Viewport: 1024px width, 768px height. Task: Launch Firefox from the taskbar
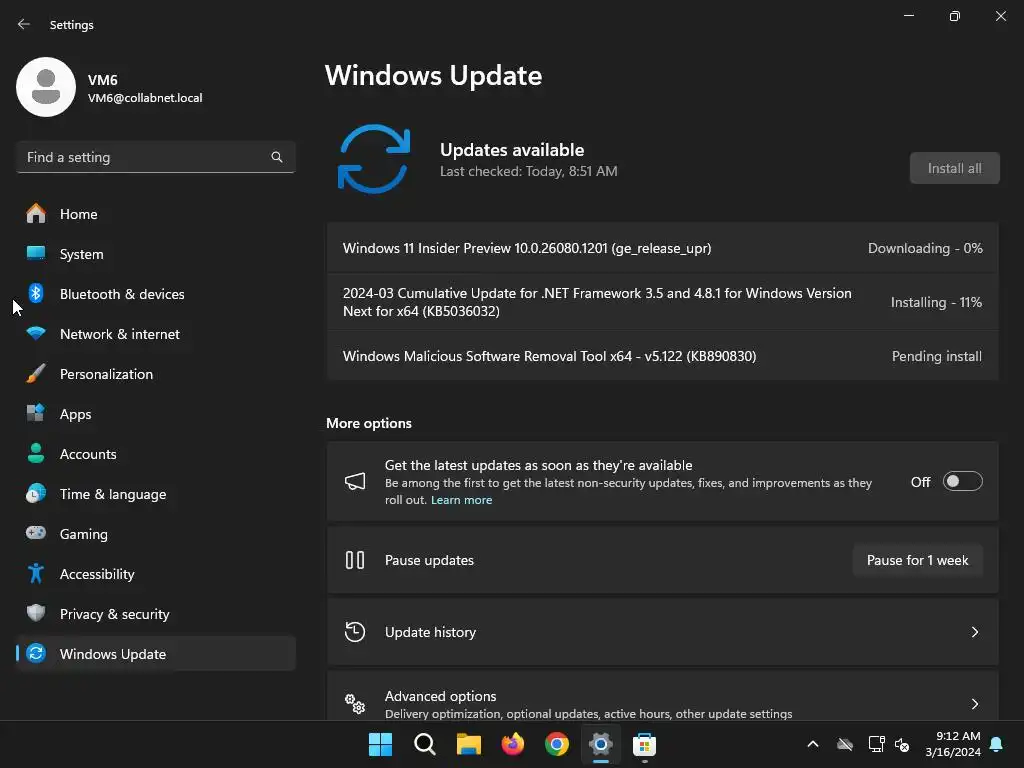click(513, 744)
